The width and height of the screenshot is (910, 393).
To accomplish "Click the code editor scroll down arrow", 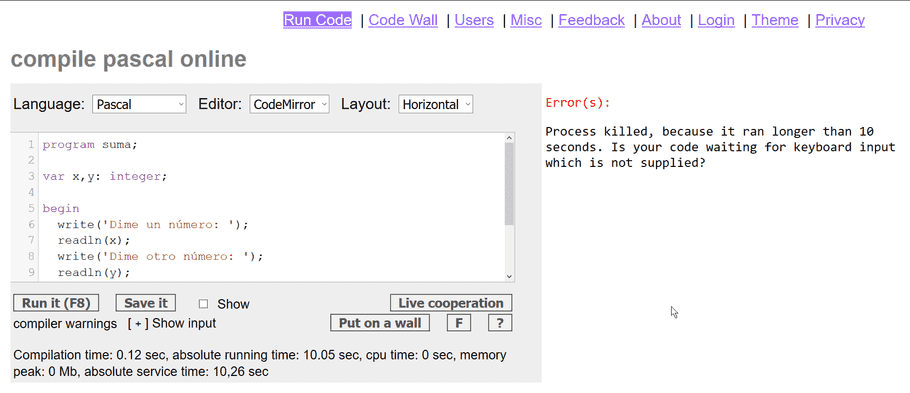I will [x=509, y=277].
